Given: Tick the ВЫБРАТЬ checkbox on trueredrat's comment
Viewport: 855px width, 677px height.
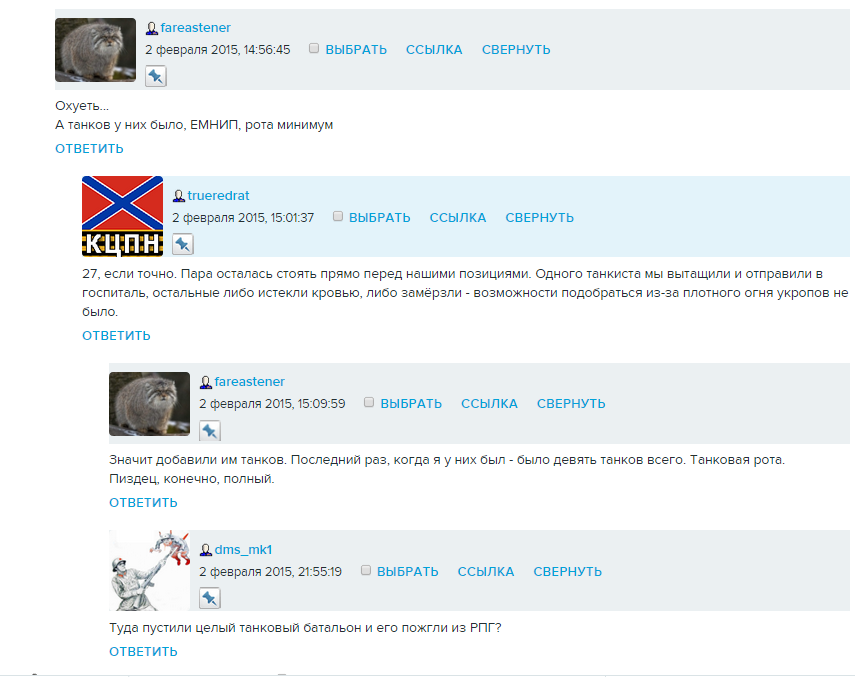Looking at the screenshot, I should [x=338, y=216].
